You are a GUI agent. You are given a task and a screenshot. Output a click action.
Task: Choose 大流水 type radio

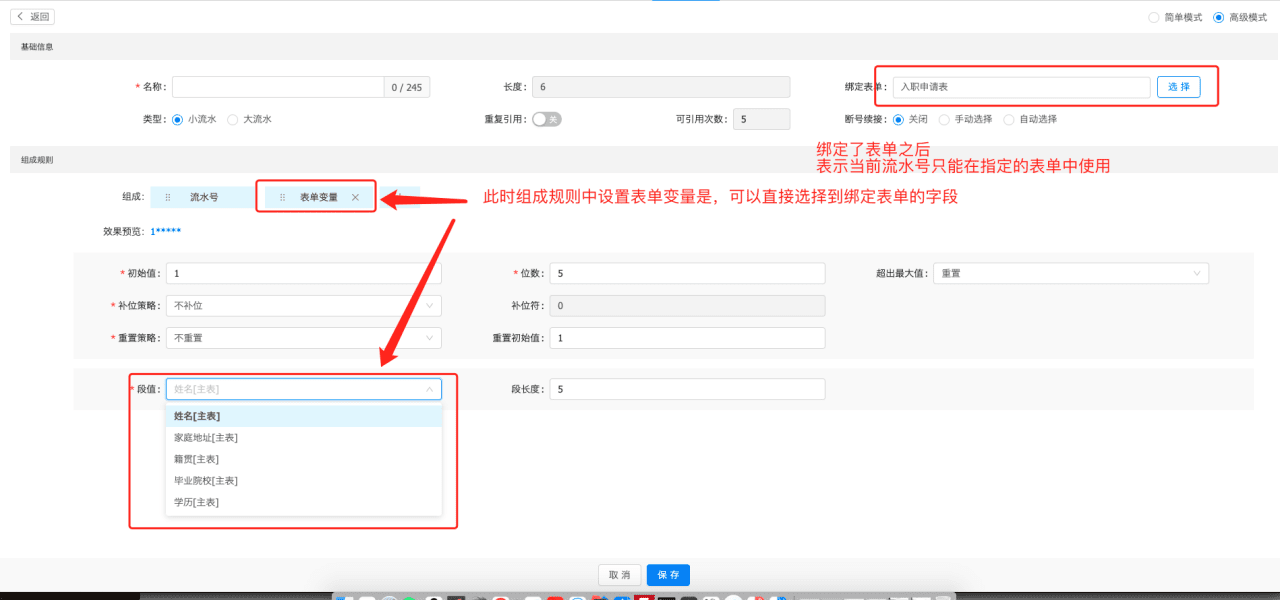pos(233,119)
